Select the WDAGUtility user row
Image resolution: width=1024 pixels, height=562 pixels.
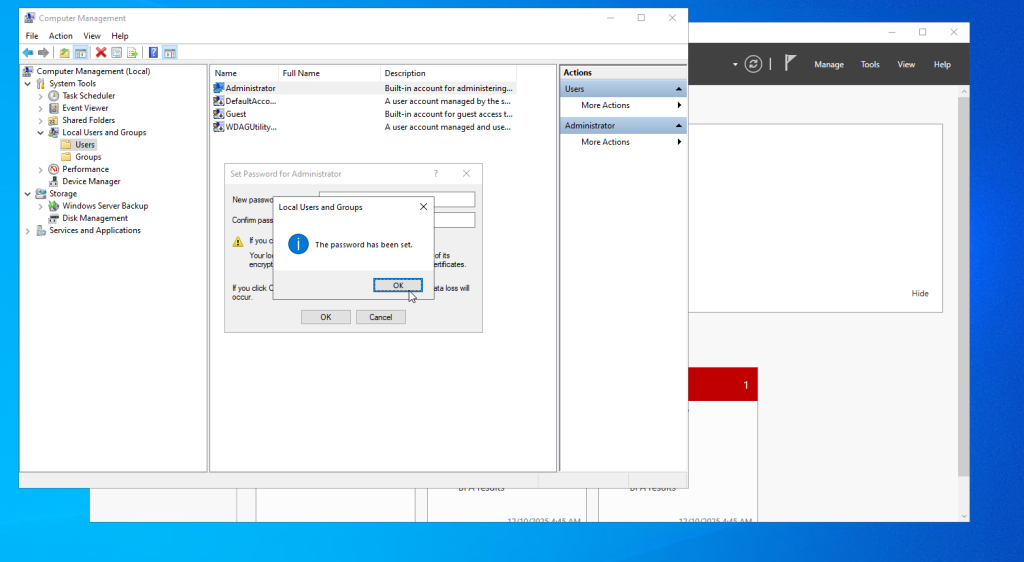point(363,127)
